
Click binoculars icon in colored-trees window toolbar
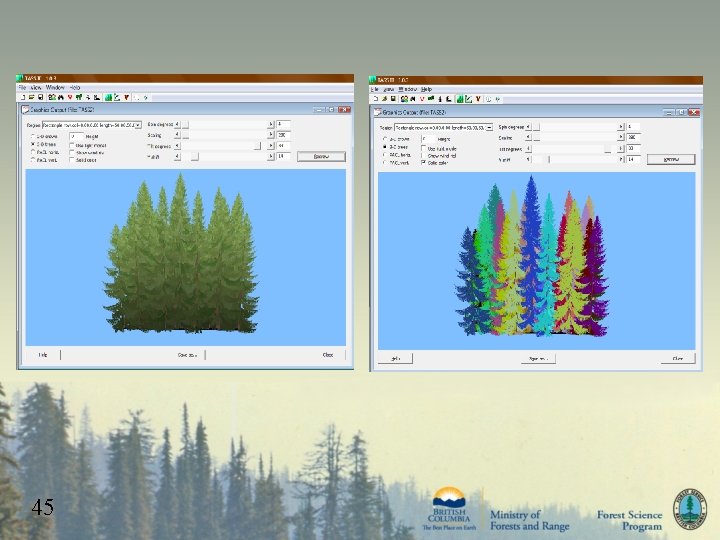pos(412,99)
